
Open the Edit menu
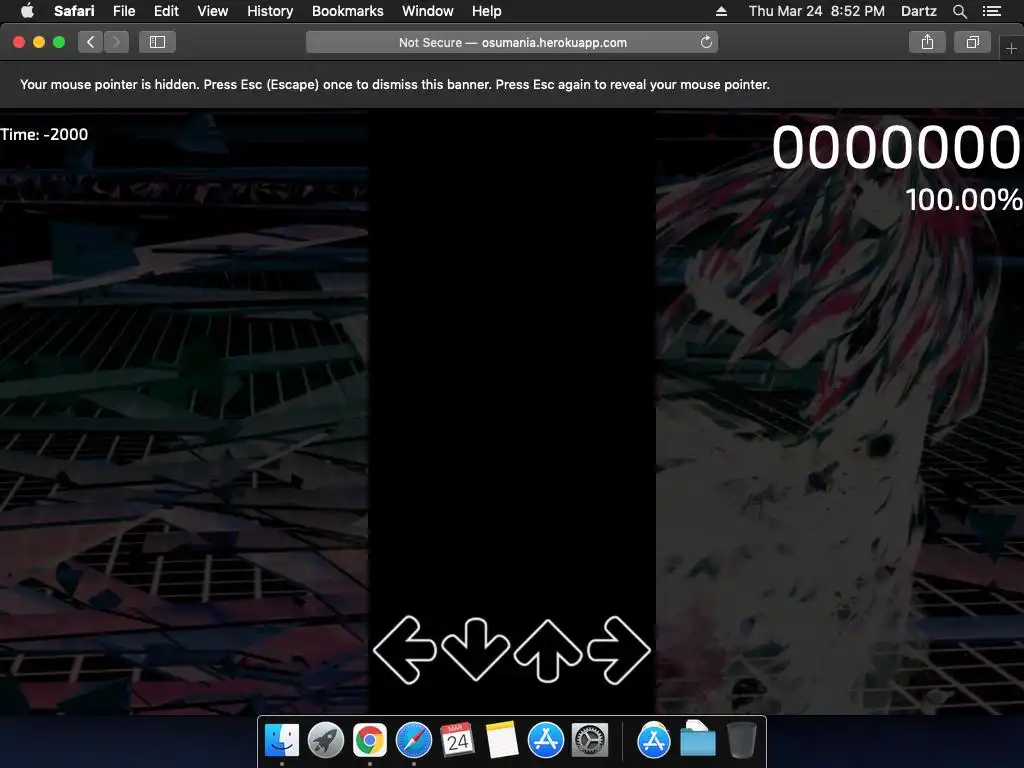tap(166, 11)
